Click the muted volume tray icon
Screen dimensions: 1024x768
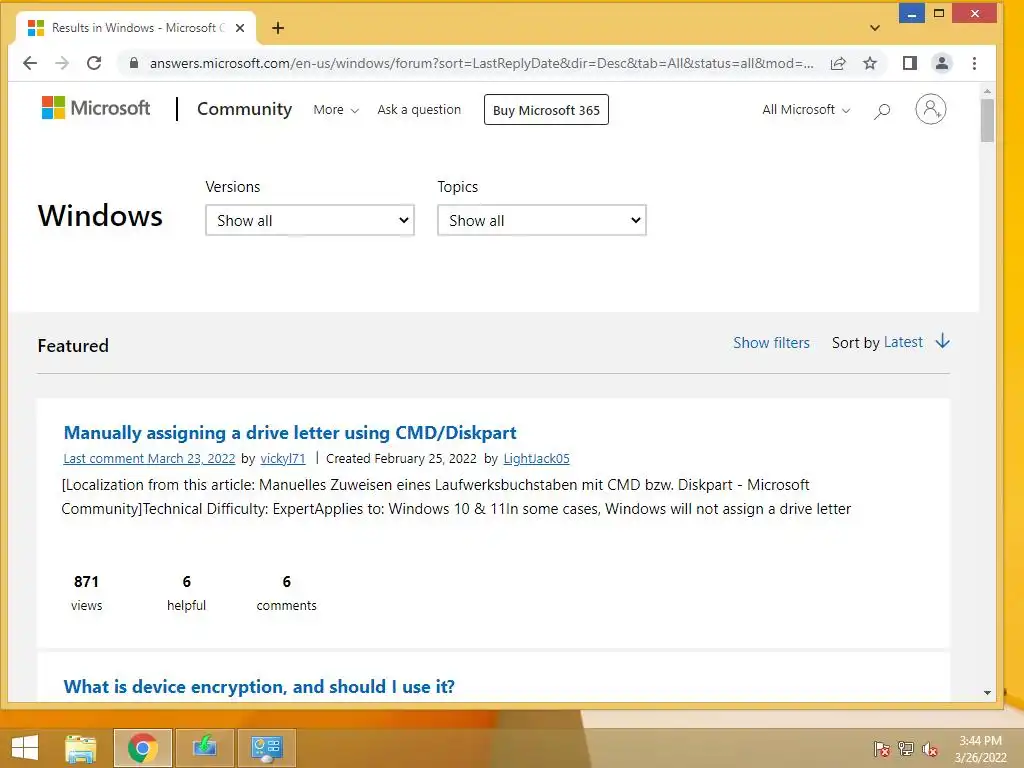[x=930, y=749]
